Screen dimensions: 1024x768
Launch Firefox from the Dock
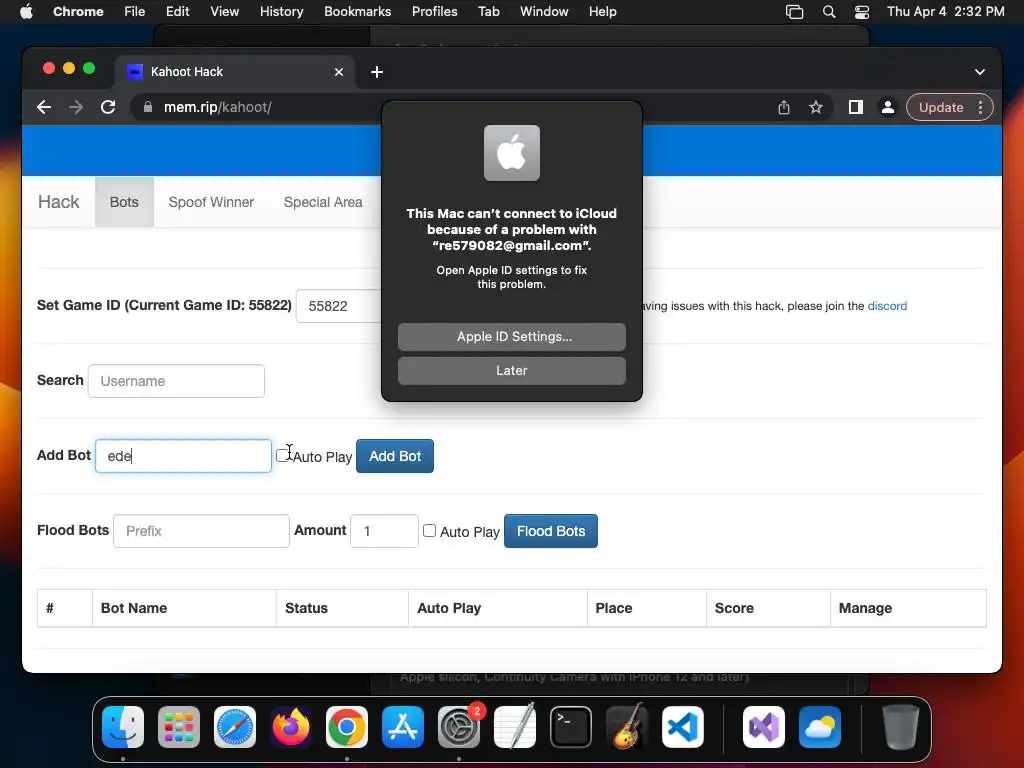tap(291, 727)
